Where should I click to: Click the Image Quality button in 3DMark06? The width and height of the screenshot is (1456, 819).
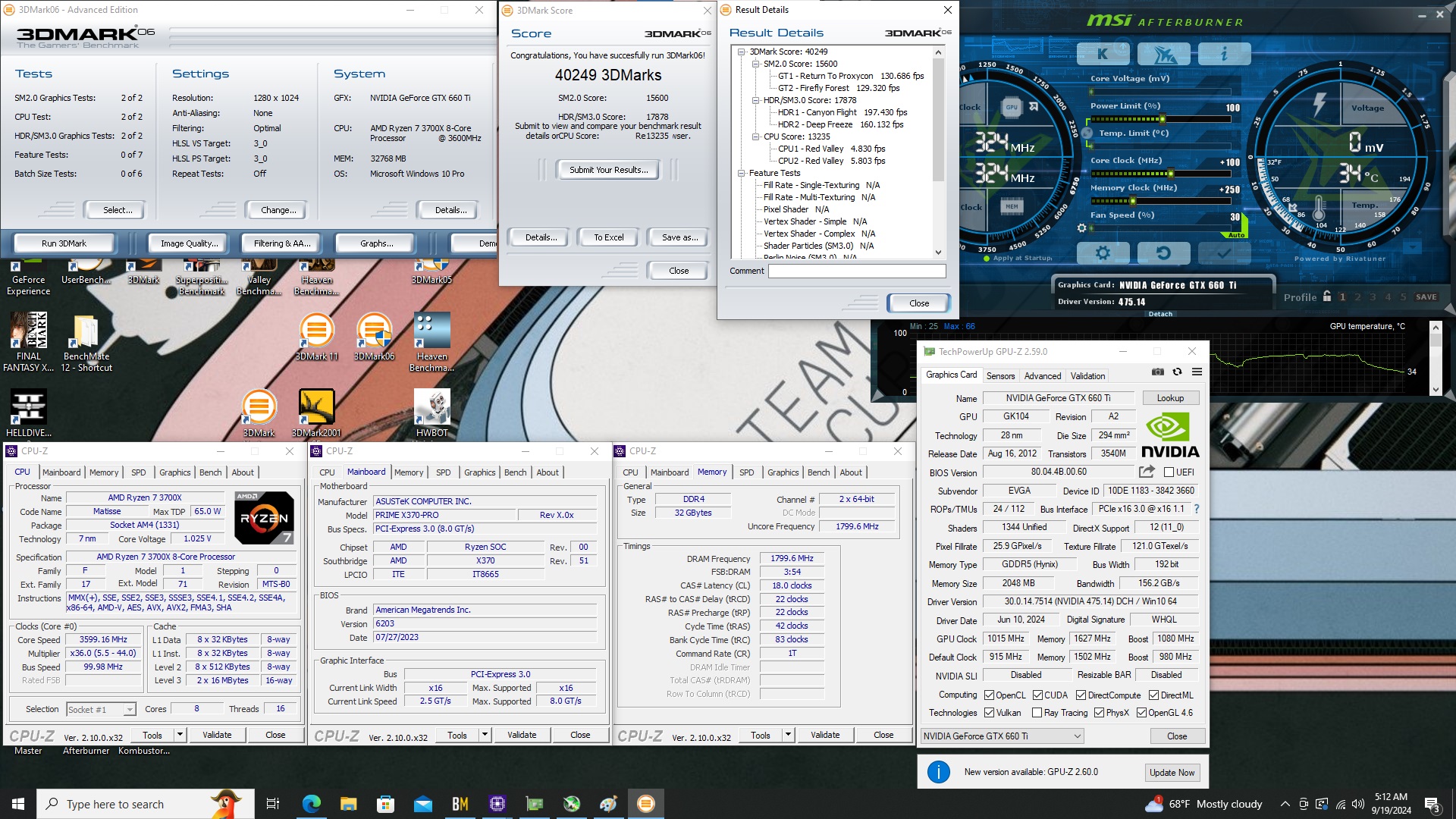189,243
